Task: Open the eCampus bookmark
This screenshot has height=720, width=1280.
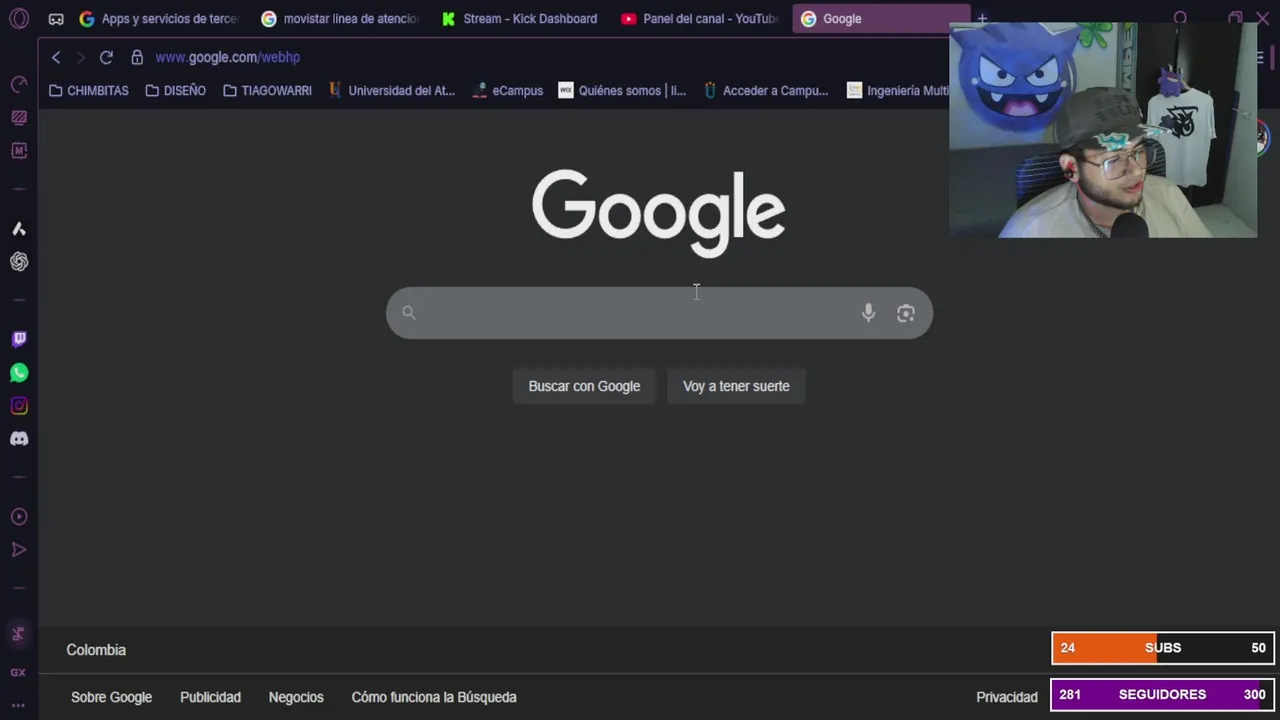Action: tap(508, 90)
